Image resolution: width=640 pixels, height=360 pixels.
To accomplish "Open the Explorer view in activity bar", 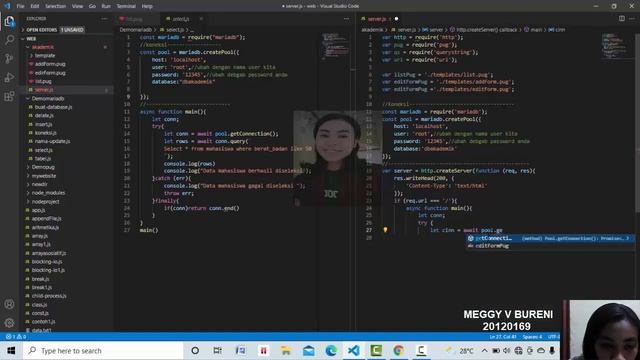I will pos(9,21).
